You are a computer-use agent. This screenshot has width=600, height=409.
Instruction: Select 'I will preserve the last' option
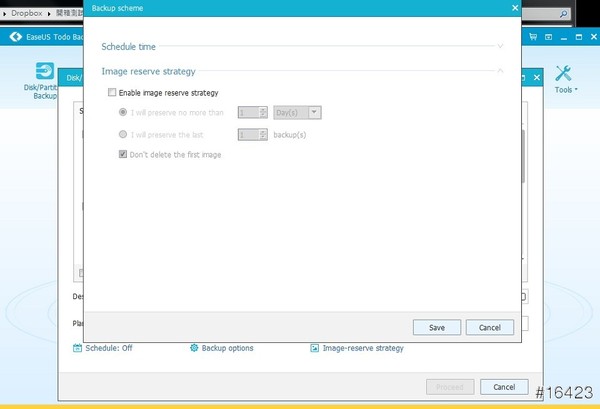pos(123,134)
